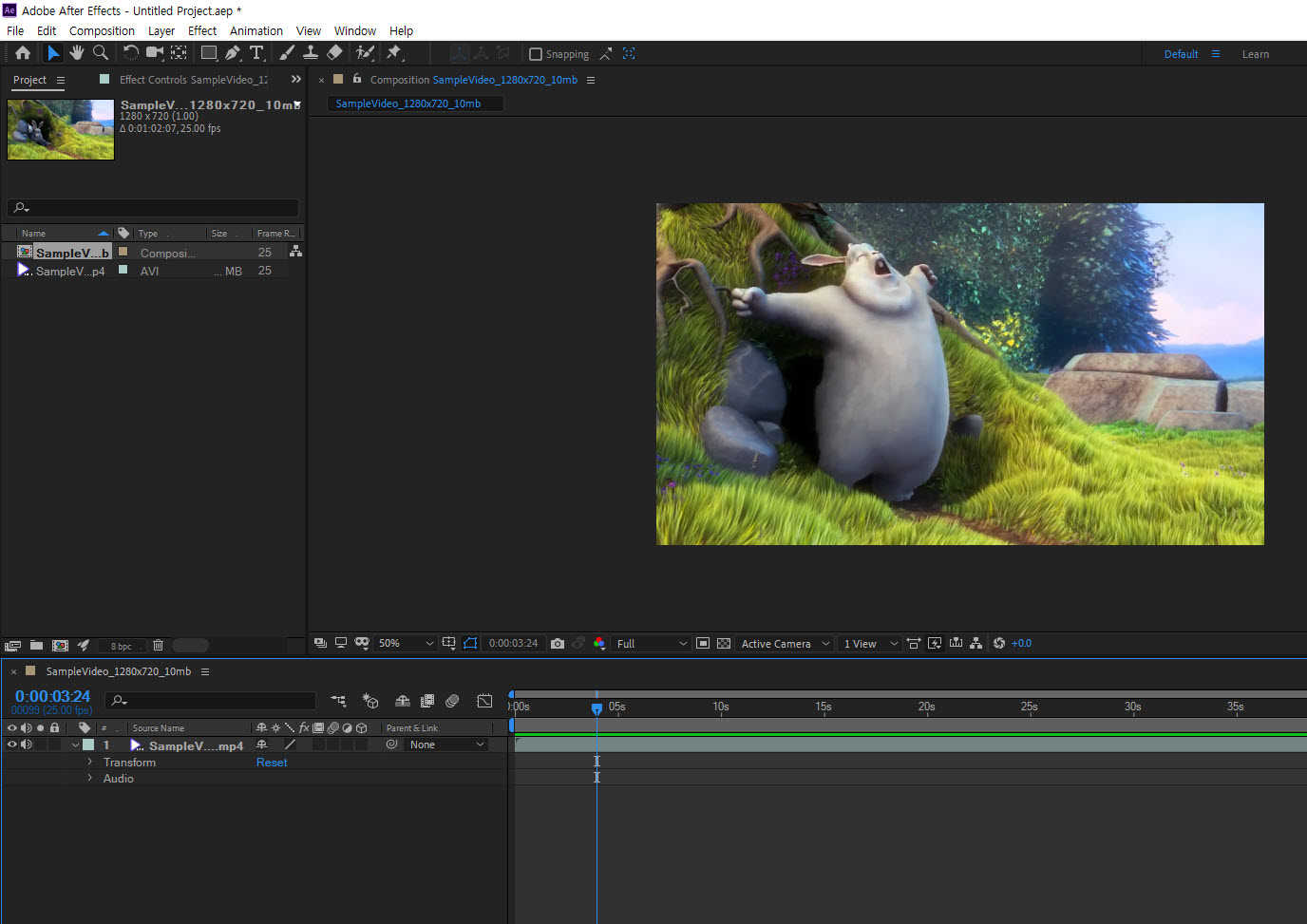This screenshot has width=1307, height=924.
Task: Click the Fast Previews lightning icon
Action: pos(935,644)
